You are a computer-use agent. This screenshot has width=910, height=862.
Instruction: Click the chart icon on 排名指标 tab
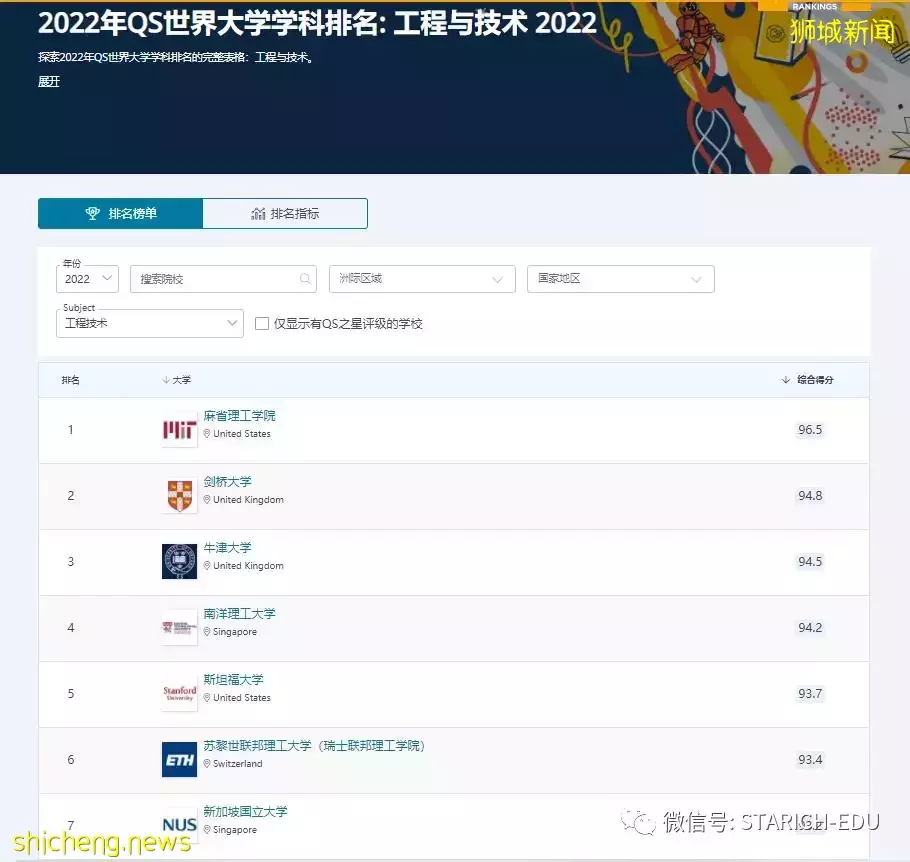(x=259, y=213)
